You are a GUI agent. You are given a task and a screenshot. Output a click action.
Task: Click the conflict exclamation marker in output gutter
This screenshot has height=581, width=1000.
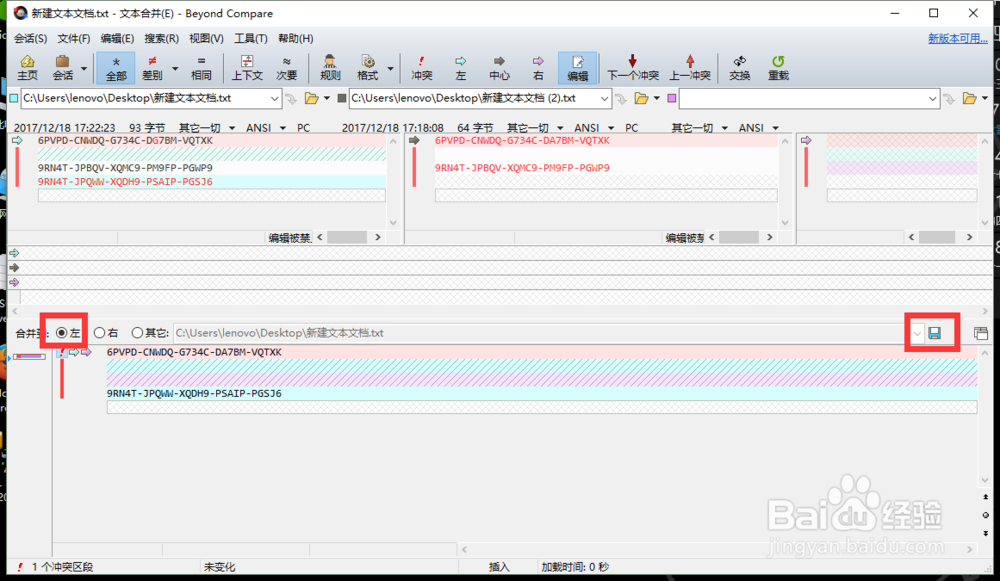pyautogui.click(x=62, y=353)
